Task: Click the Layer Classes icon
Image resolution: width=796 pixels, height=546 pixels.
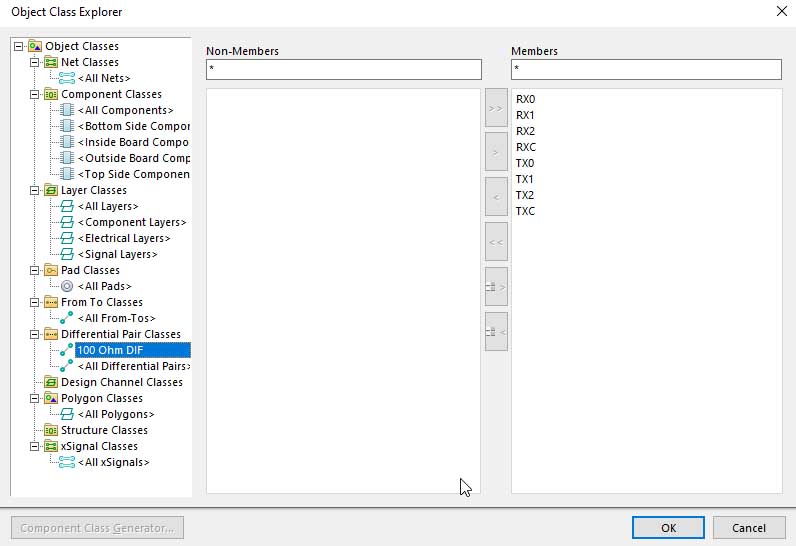Action: pos(51,190)
